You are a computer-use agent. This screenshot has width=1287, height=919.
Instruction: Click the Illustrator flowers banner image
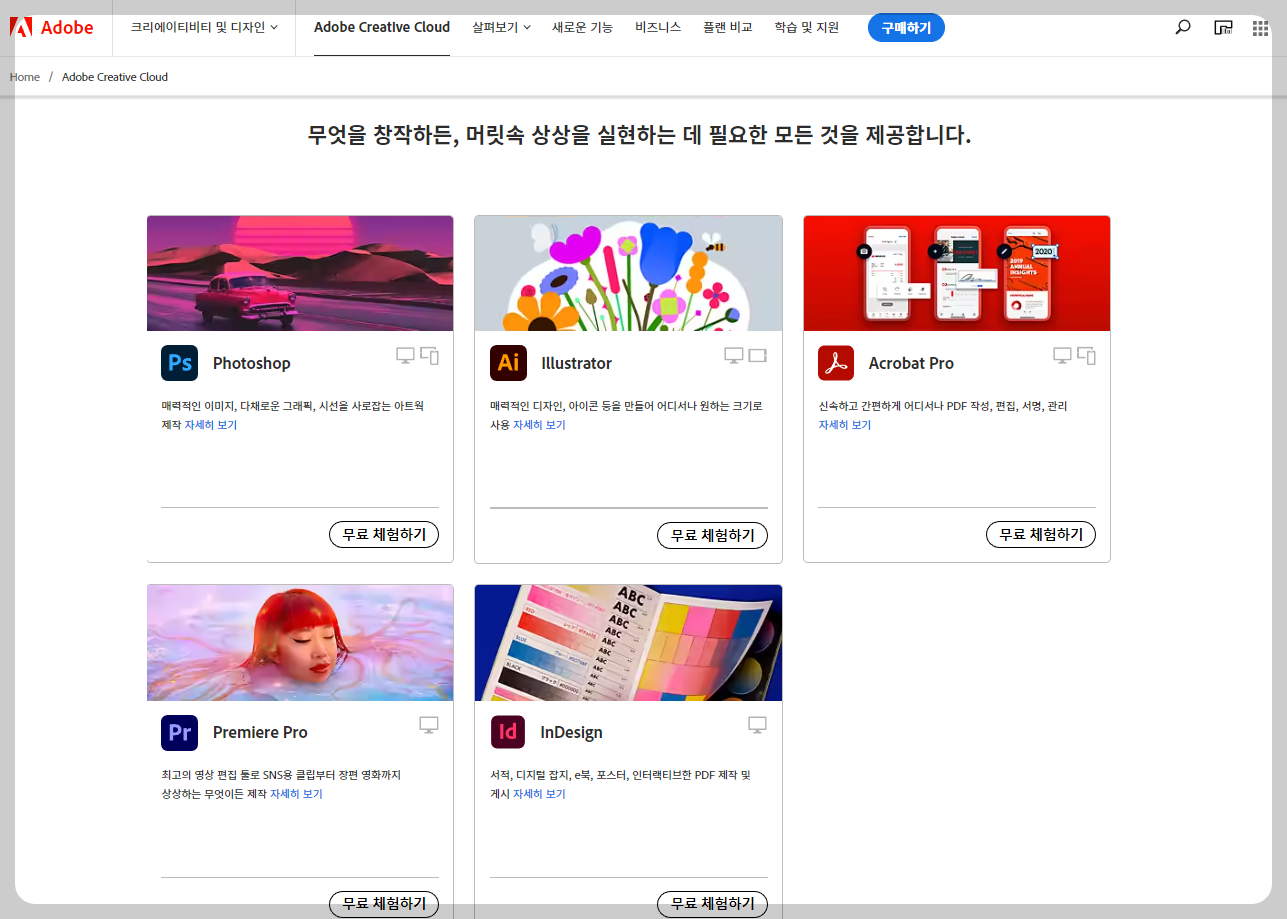[x=628, y=273]
